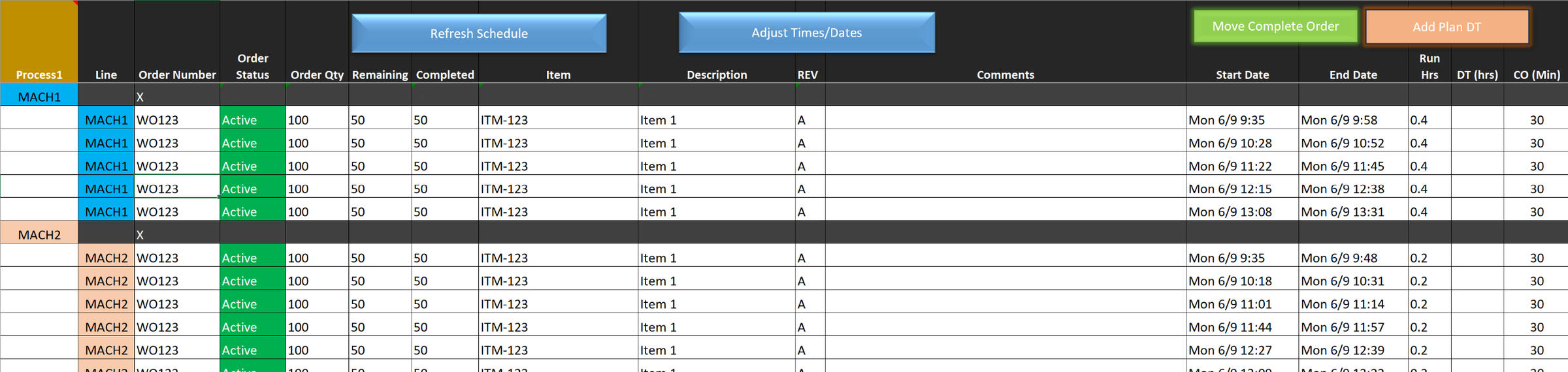This screenshot has width=1568, height=372.
Task: Click the CO (Min) column header
Action: [x=1537, y=75]
